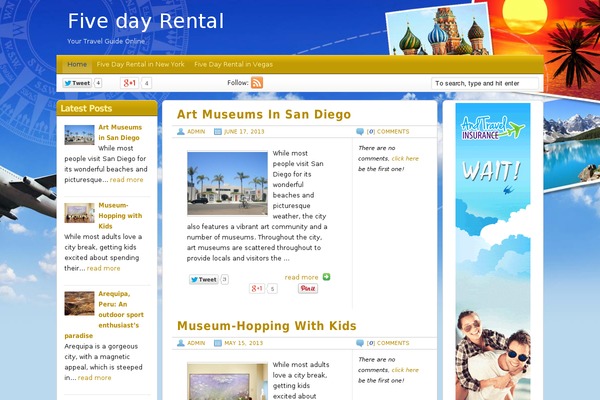This screenshot has height=400, width=600.
Task: Click the author icon on the Art Museums post
Action: 181,131
